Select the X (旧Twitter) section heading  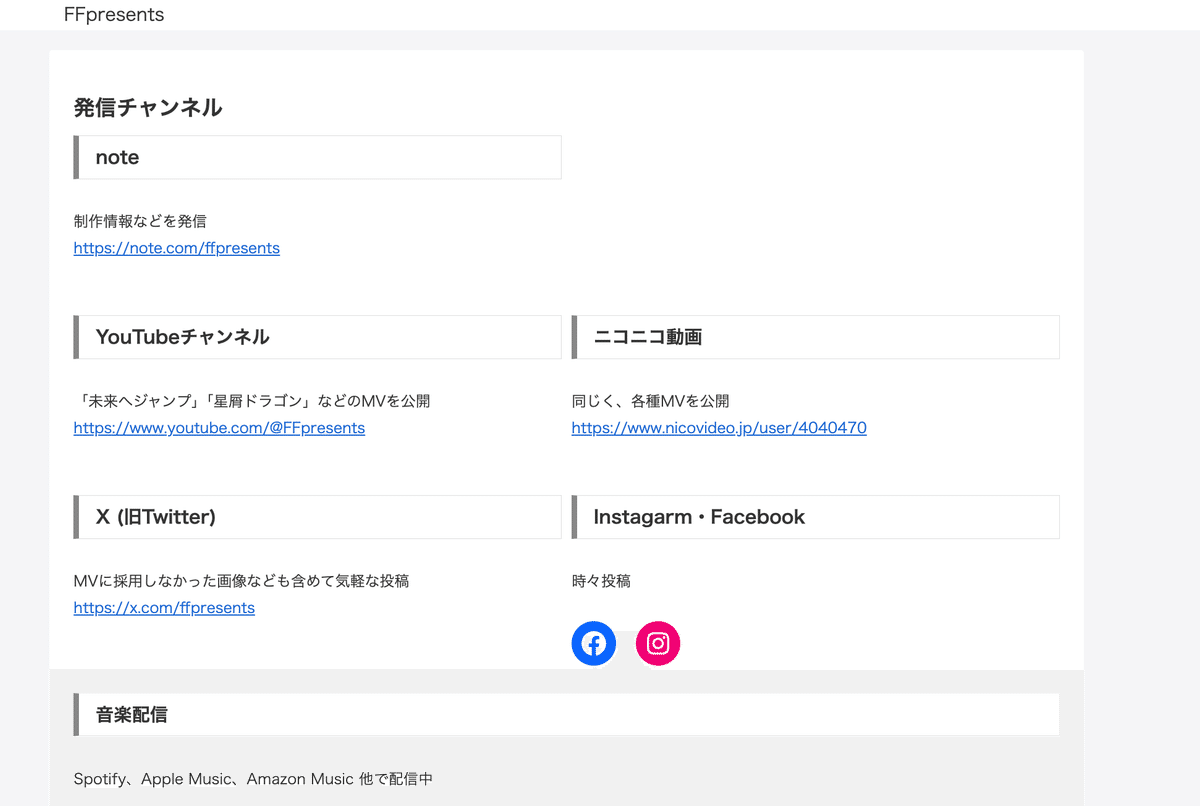point(155,517)
